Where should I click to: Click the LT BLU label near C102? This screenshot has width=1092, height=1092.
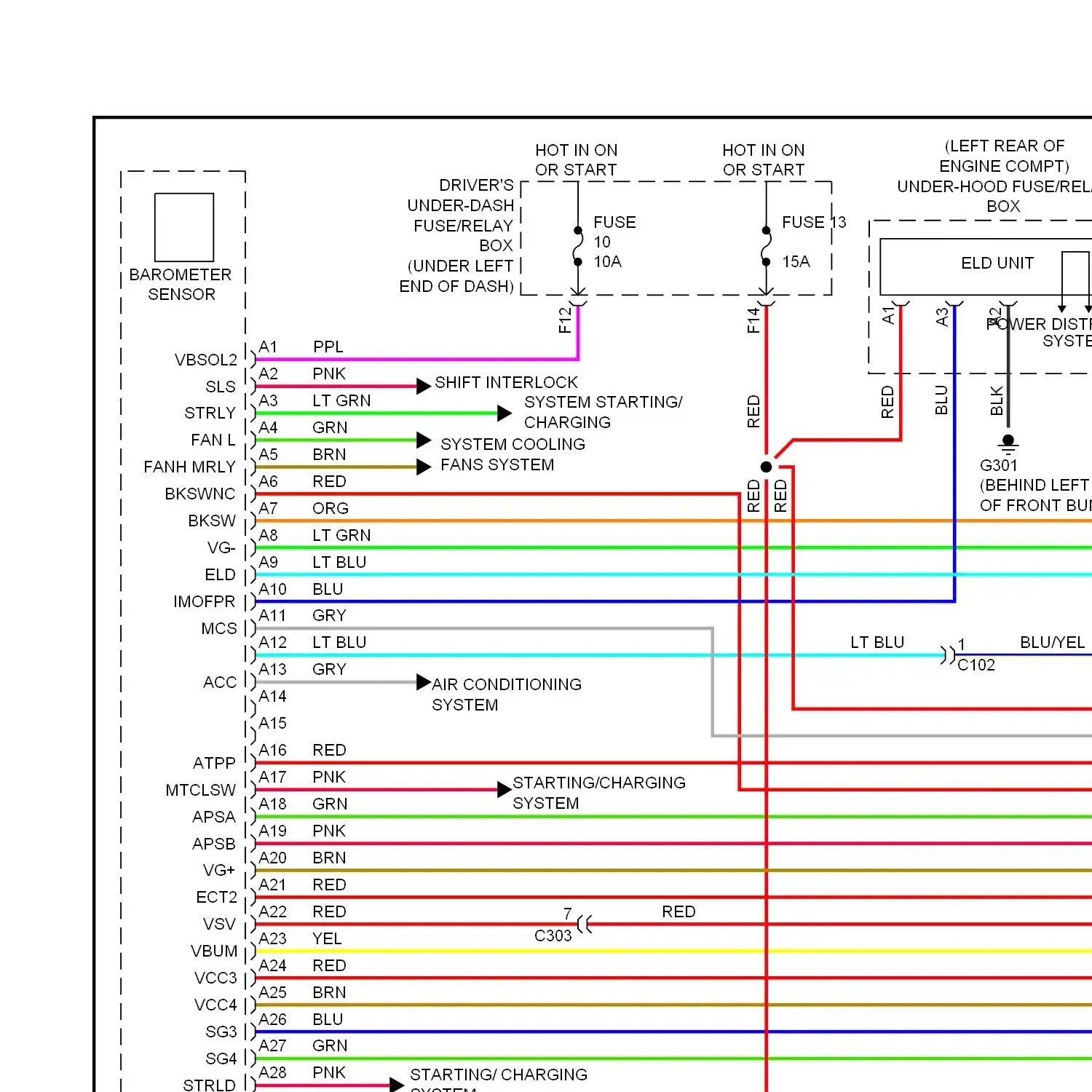(x=877, y=642)
